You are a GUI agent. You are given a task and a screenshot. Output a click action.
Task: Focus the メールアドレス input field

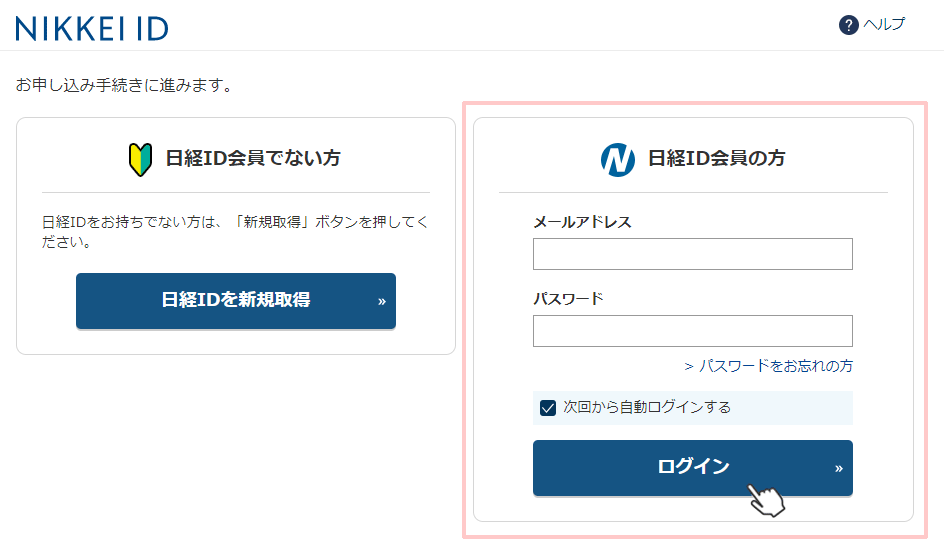point(692,254)
